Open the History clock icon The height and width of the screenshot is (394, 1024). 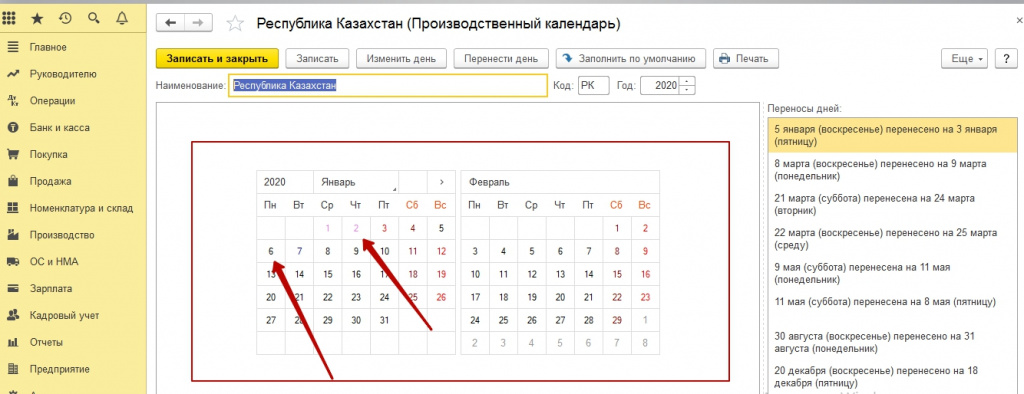point(65,19)
